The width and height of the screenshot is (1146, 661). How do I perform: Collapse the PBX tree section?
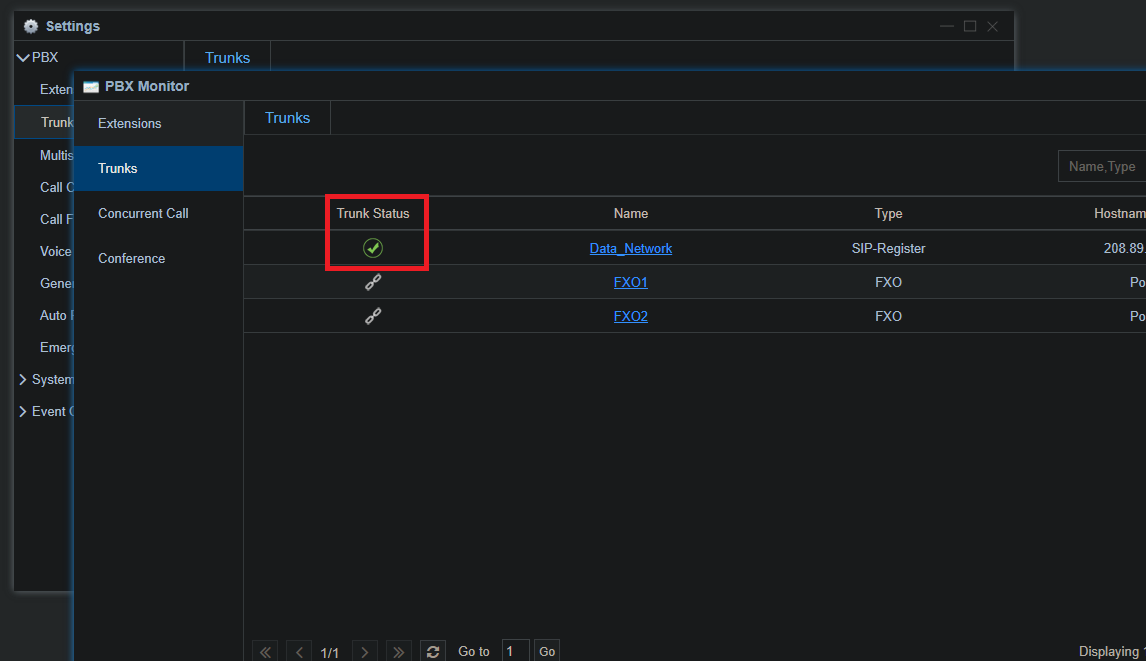click(x=23, y=57)
